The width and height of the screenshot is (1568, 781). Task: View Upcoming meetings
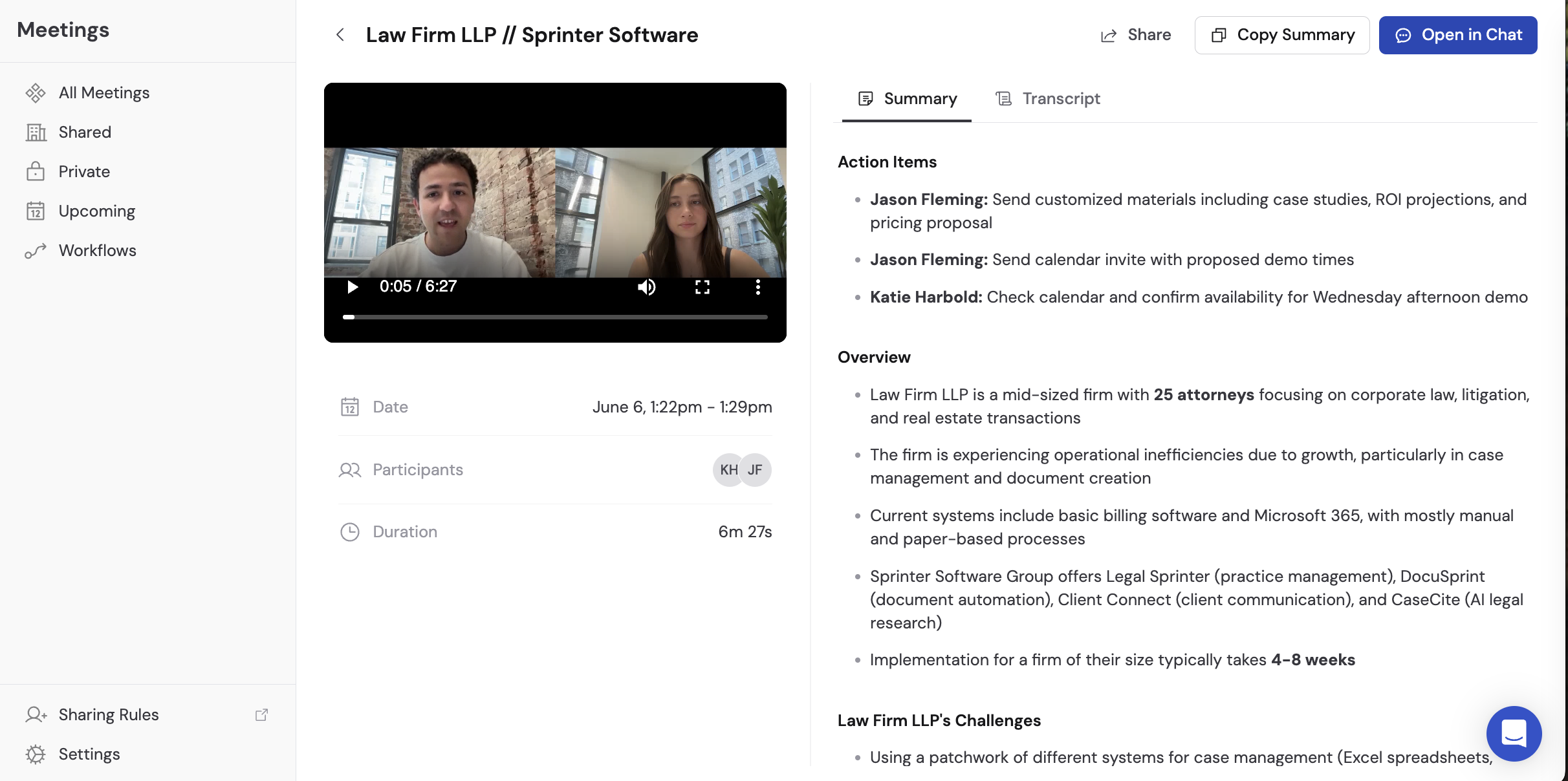(x=96, y=211)
